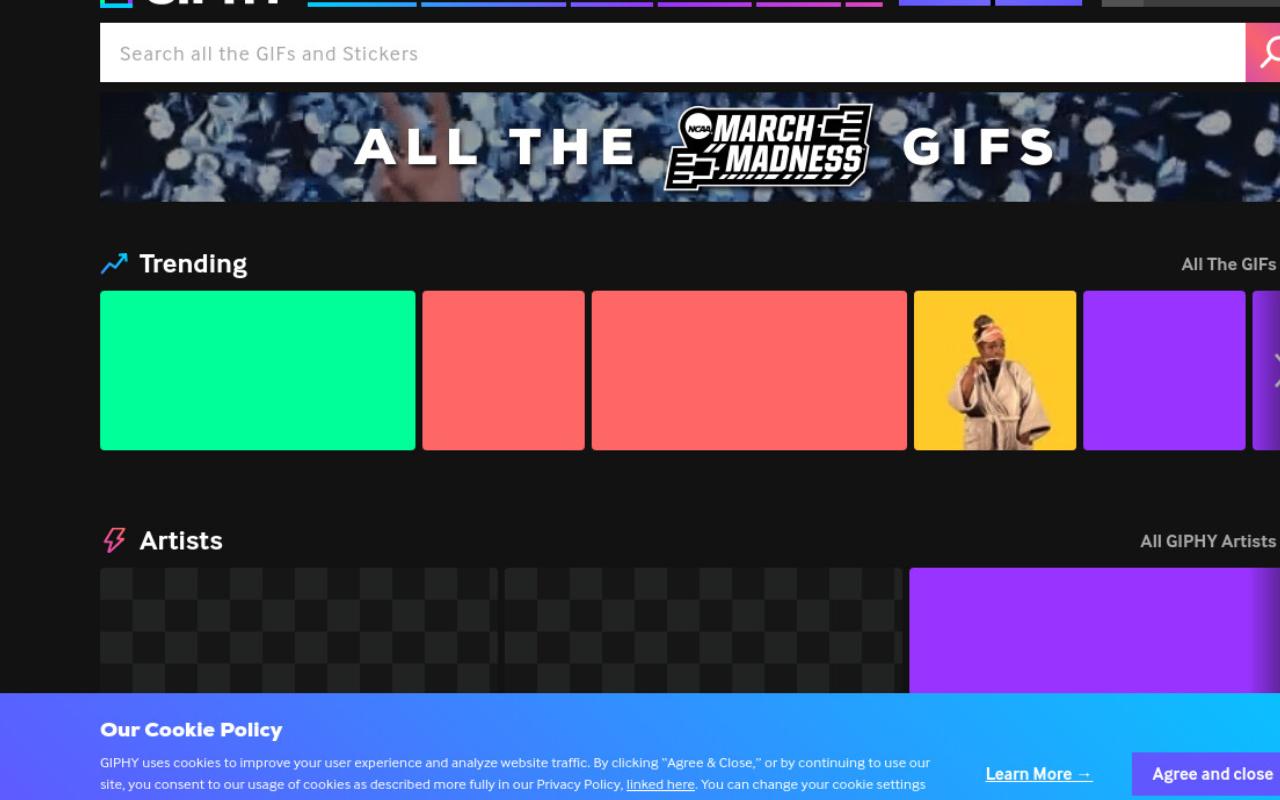Open the March Madness GIFs banner
Screen dimensions: 1280x800
(x=690, y=147)
